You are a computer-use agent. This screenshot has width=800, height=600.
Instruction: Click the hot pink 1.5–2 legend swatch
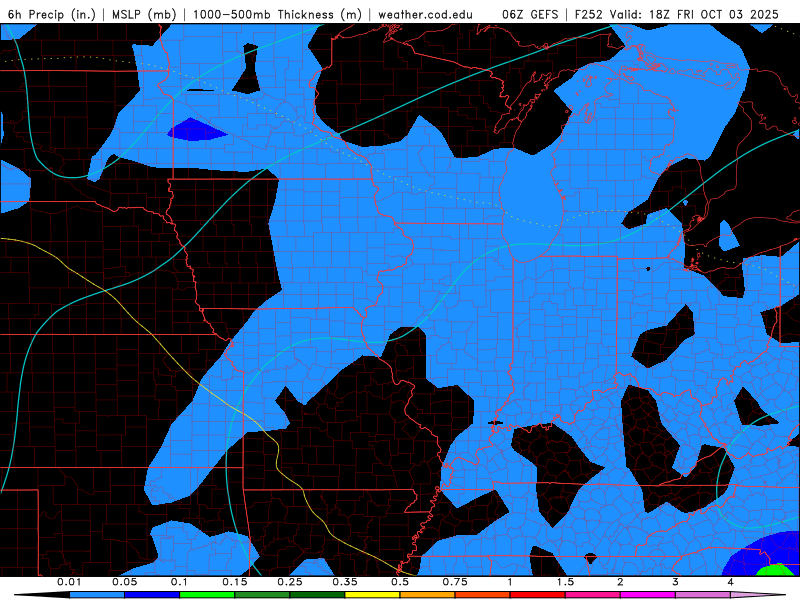click(x=593, y=595)
